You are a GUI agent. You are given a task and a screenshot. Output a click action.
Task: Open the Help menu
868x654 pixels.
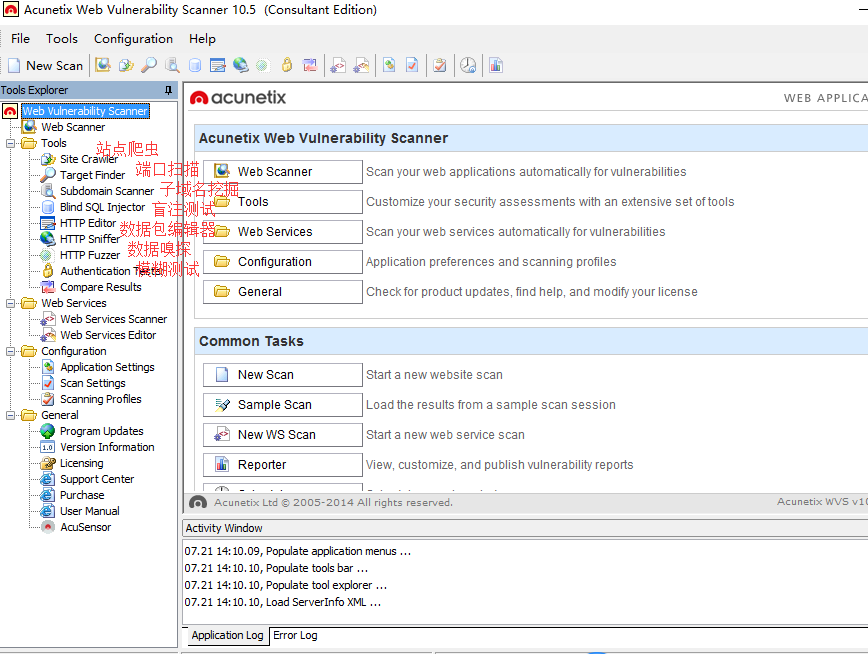click(x=202, y=39)
